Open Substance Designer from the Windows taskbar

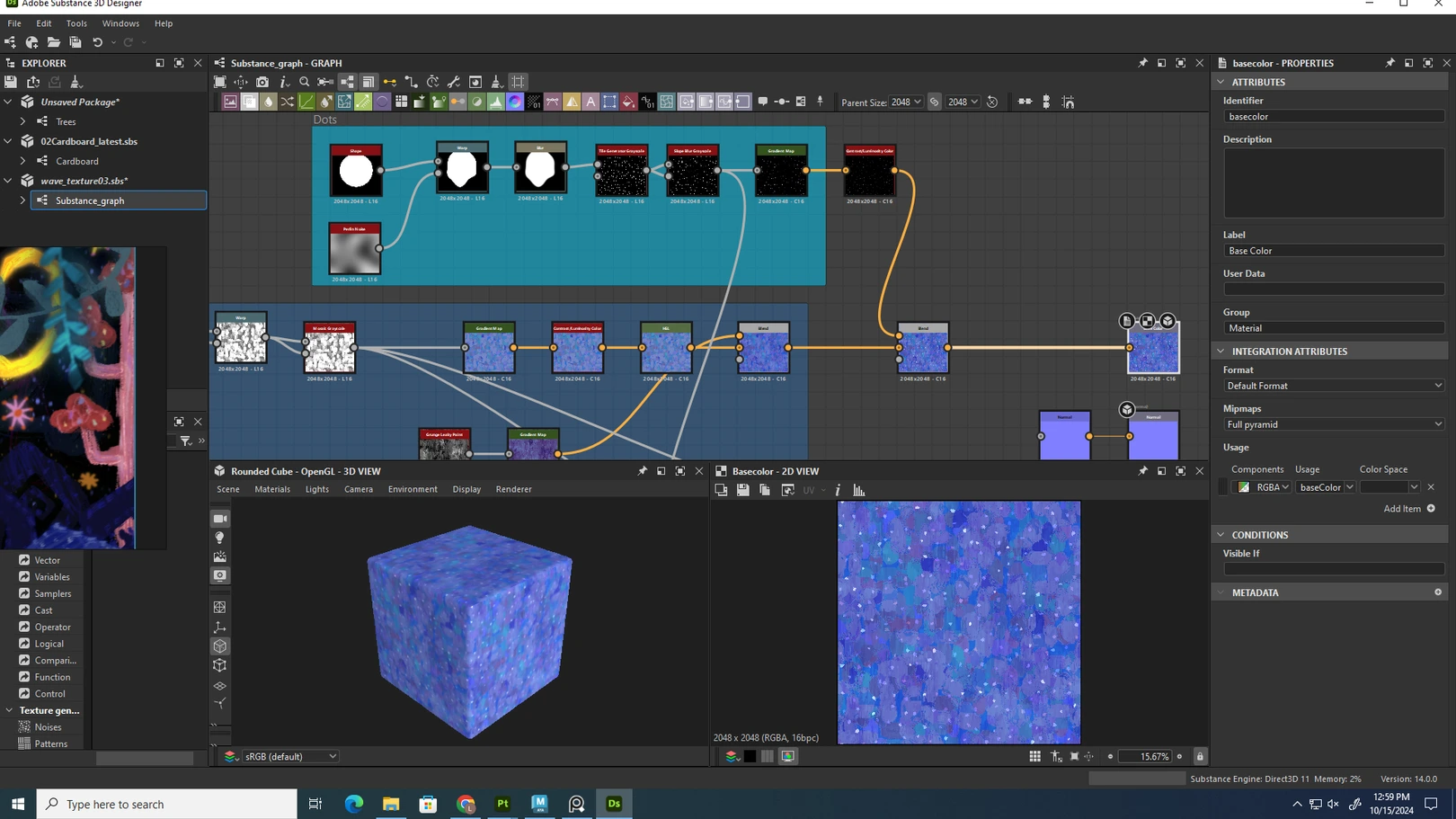click(x=614, y=804)
